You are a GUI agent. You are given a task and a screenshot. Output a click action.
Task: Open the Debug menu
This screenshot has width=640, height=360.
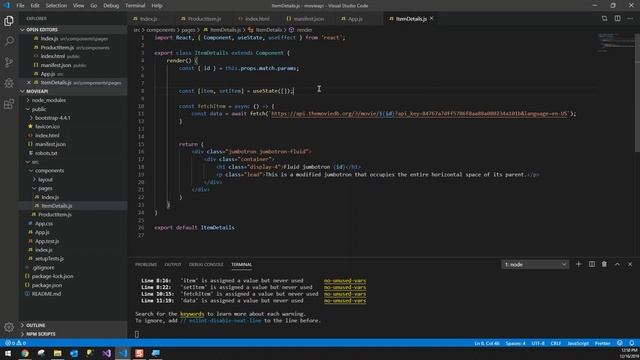tap(111, 6)
